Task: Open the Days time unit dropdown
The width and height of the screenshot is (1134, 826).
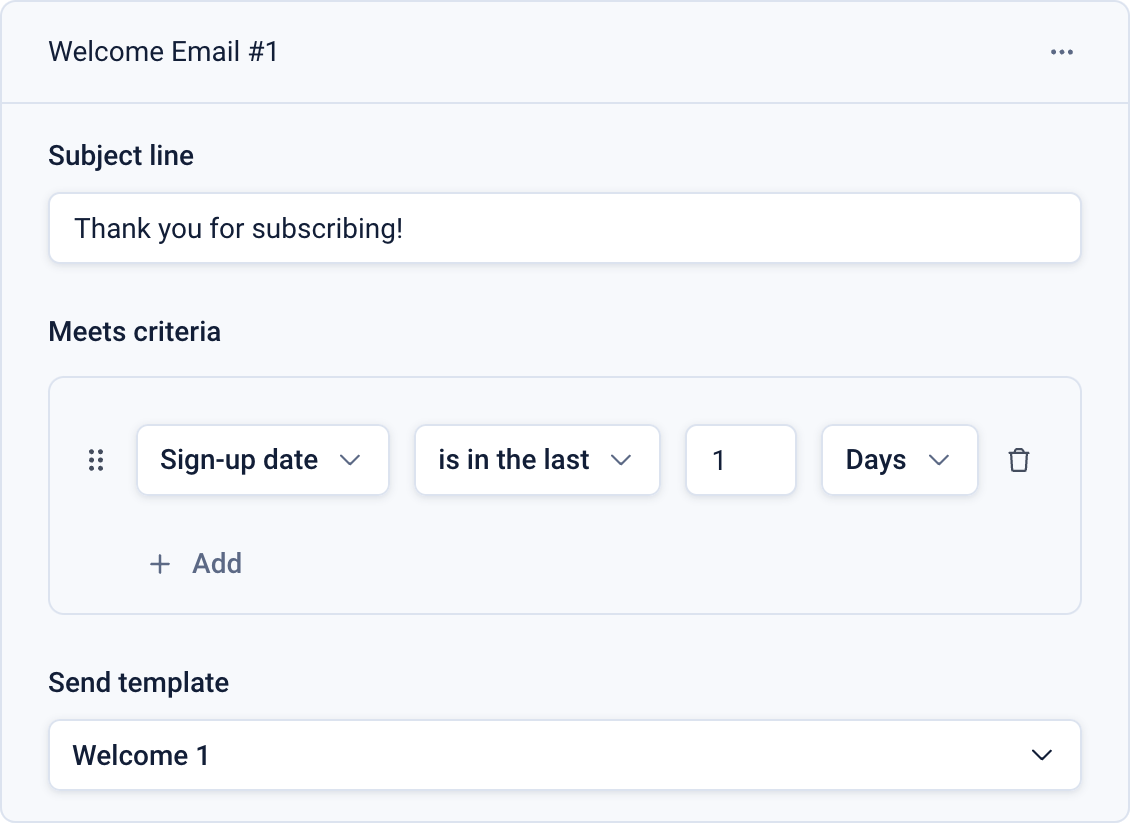Action: tap(898, 460)
